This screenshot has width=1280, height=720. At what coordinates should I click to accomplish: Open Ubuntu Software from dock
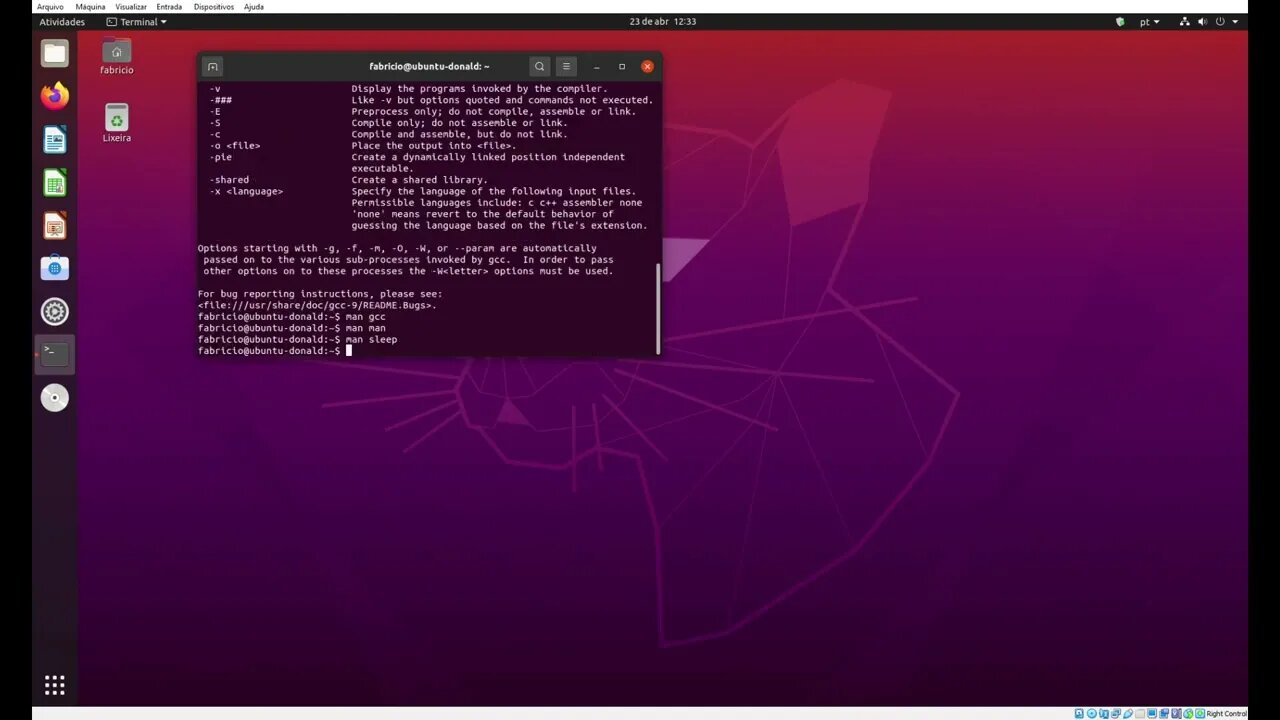55,268
